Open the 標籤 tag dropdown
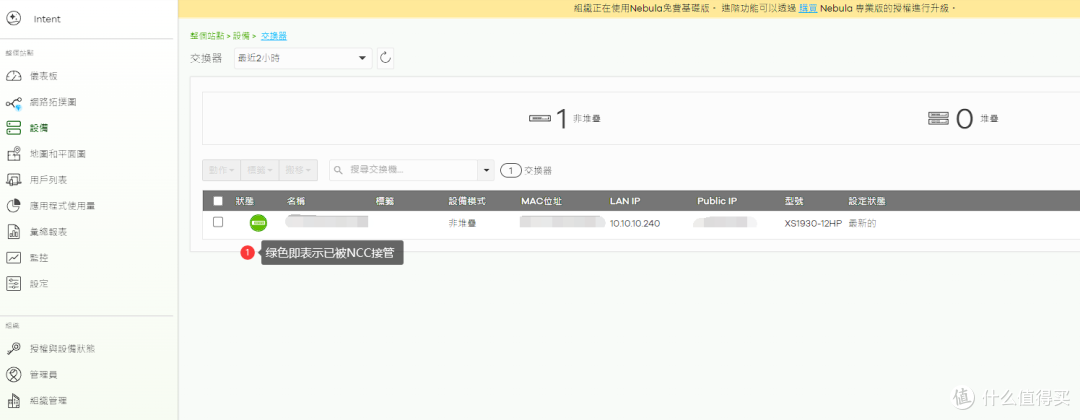 point(260,170)
